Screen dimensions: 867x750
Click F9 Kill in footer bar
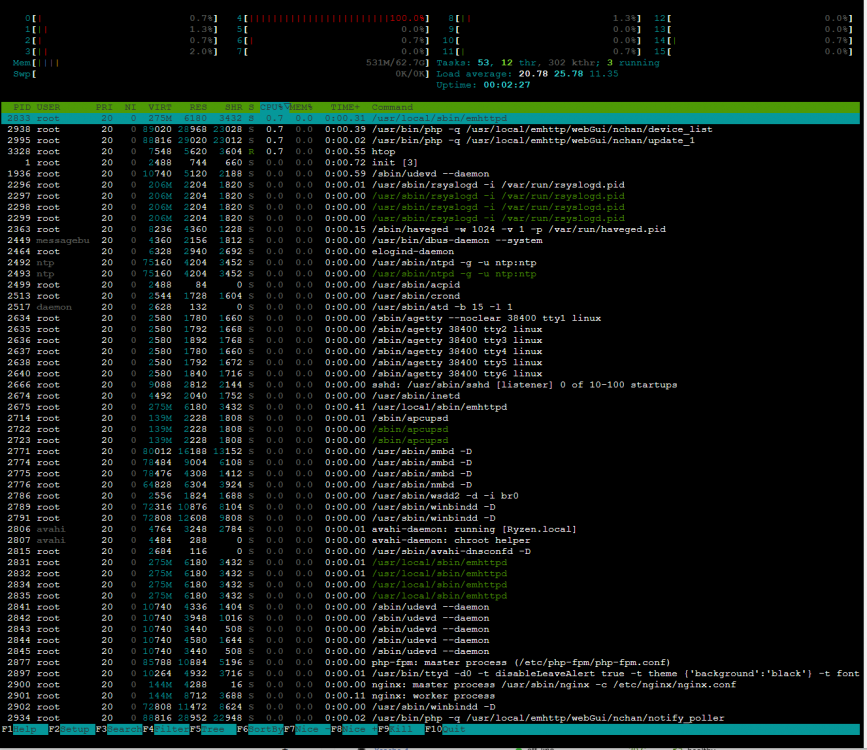401,729
